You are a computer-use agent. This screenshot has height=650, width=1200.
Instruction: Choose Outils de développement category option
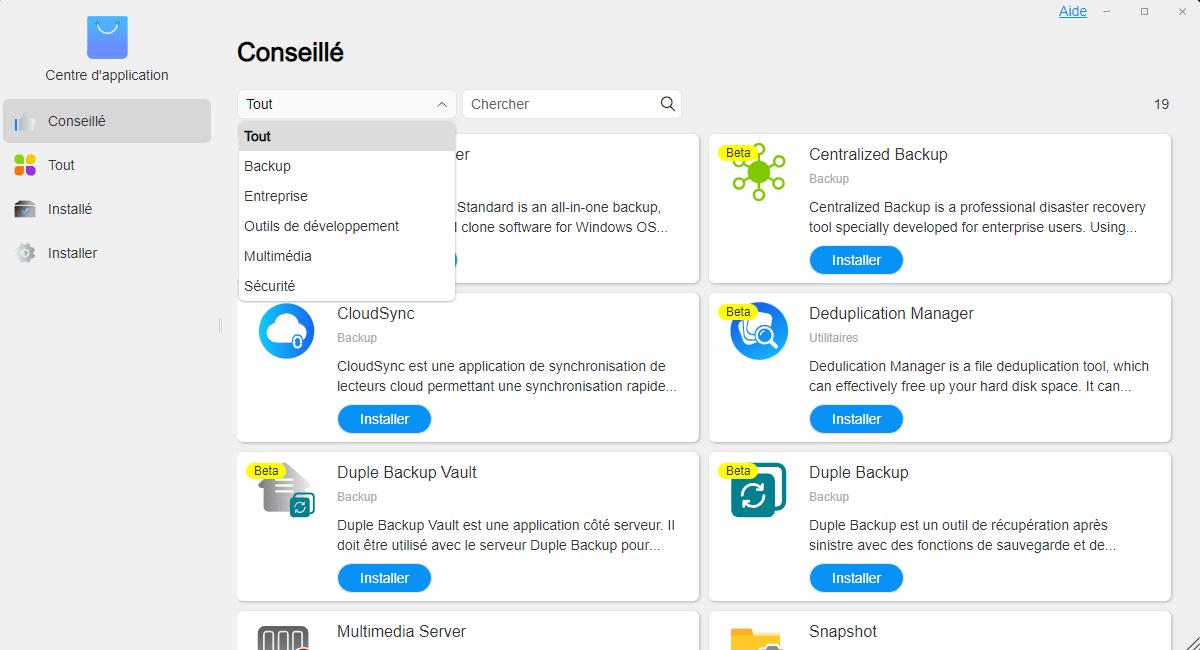tap(321, 226)
